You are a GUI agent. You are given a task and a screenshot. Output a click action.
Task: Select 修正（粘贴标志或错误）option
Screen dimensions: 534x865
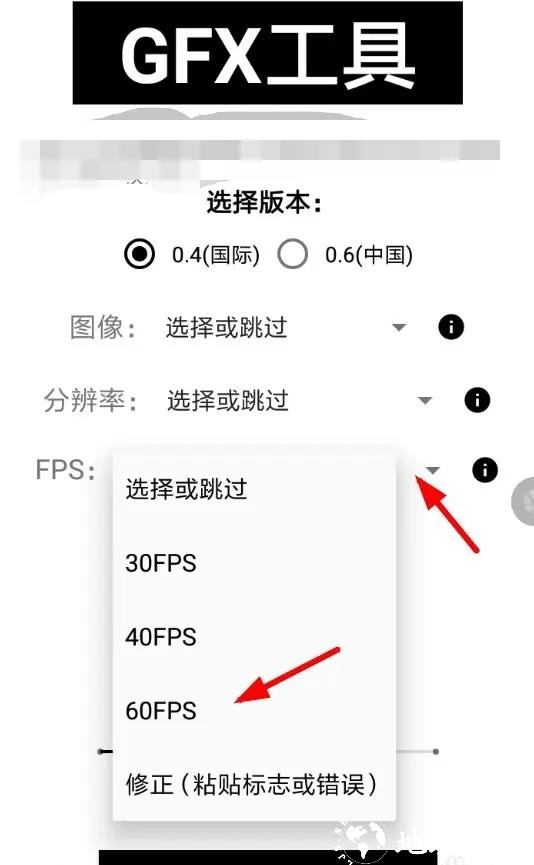click(x=254, y=784)
